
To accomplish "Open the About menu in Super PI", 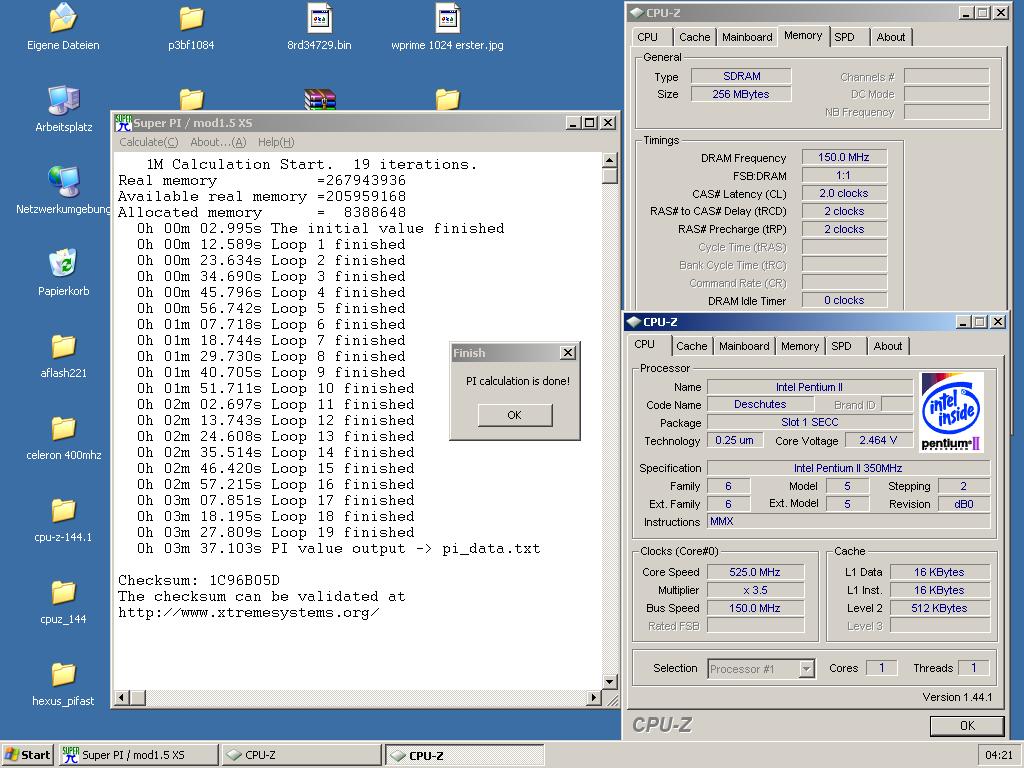I will pyautogui.click(x=218, y=142).
